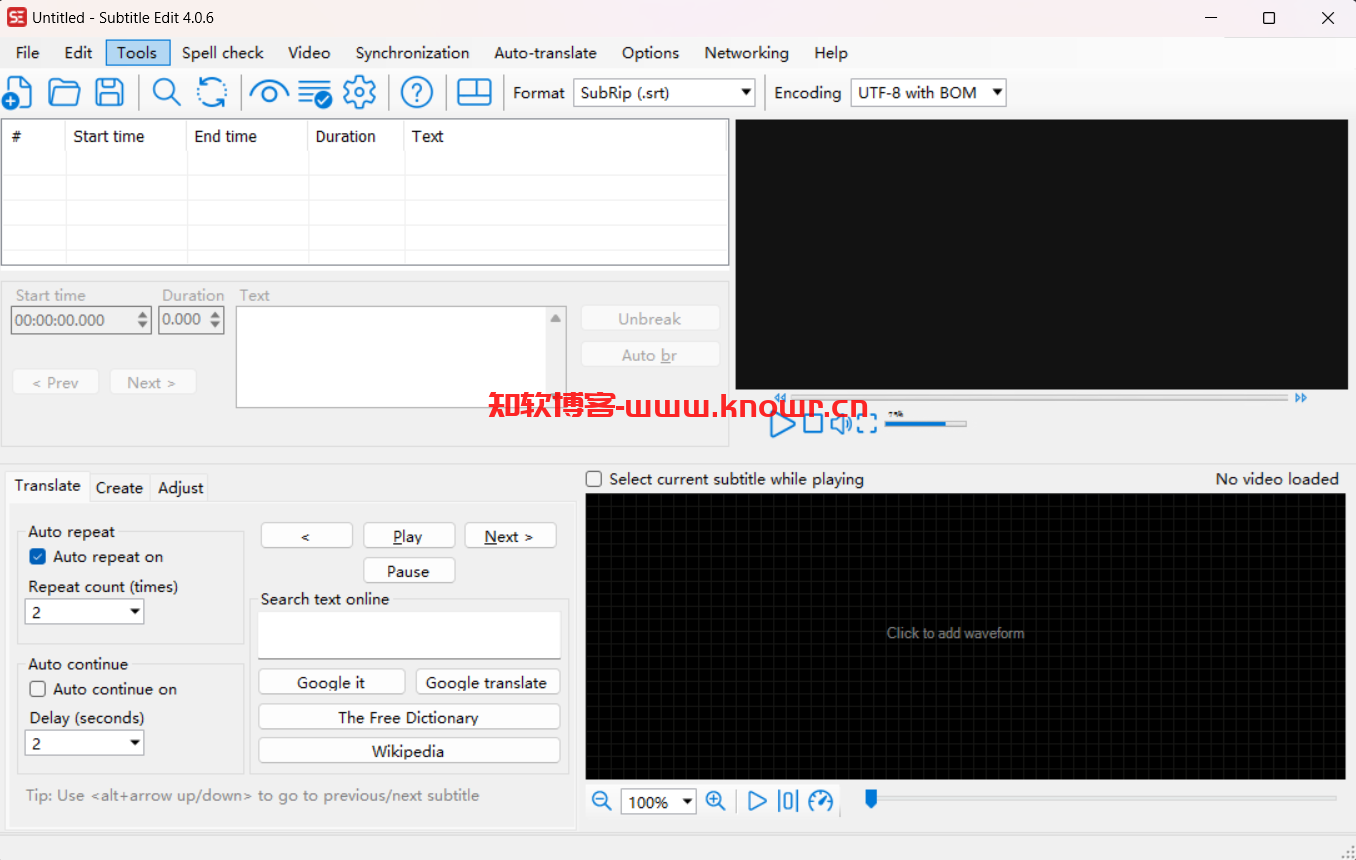Click the Text column header
Image resolution: width=1356 pixels, height=860 pixels.
tap(565, 137)
